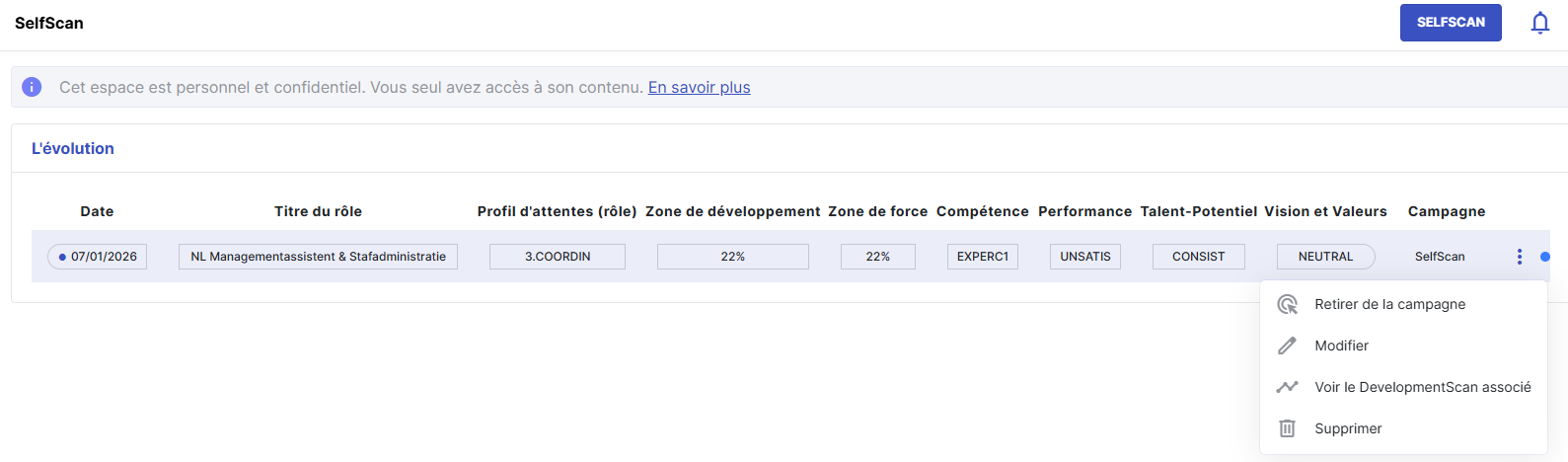Click the L'évolution section heading
Image resolution: width=1568 pixels, height=462 pixels.
click(x=73, y=148)
